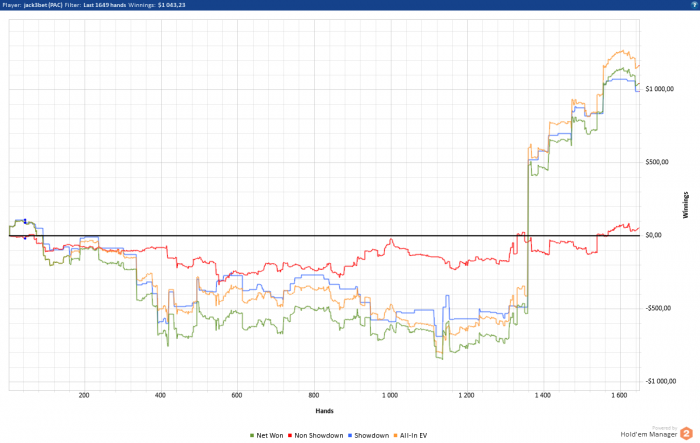Click the Hold'em Manager 2 logo

(x=686, y=434)
